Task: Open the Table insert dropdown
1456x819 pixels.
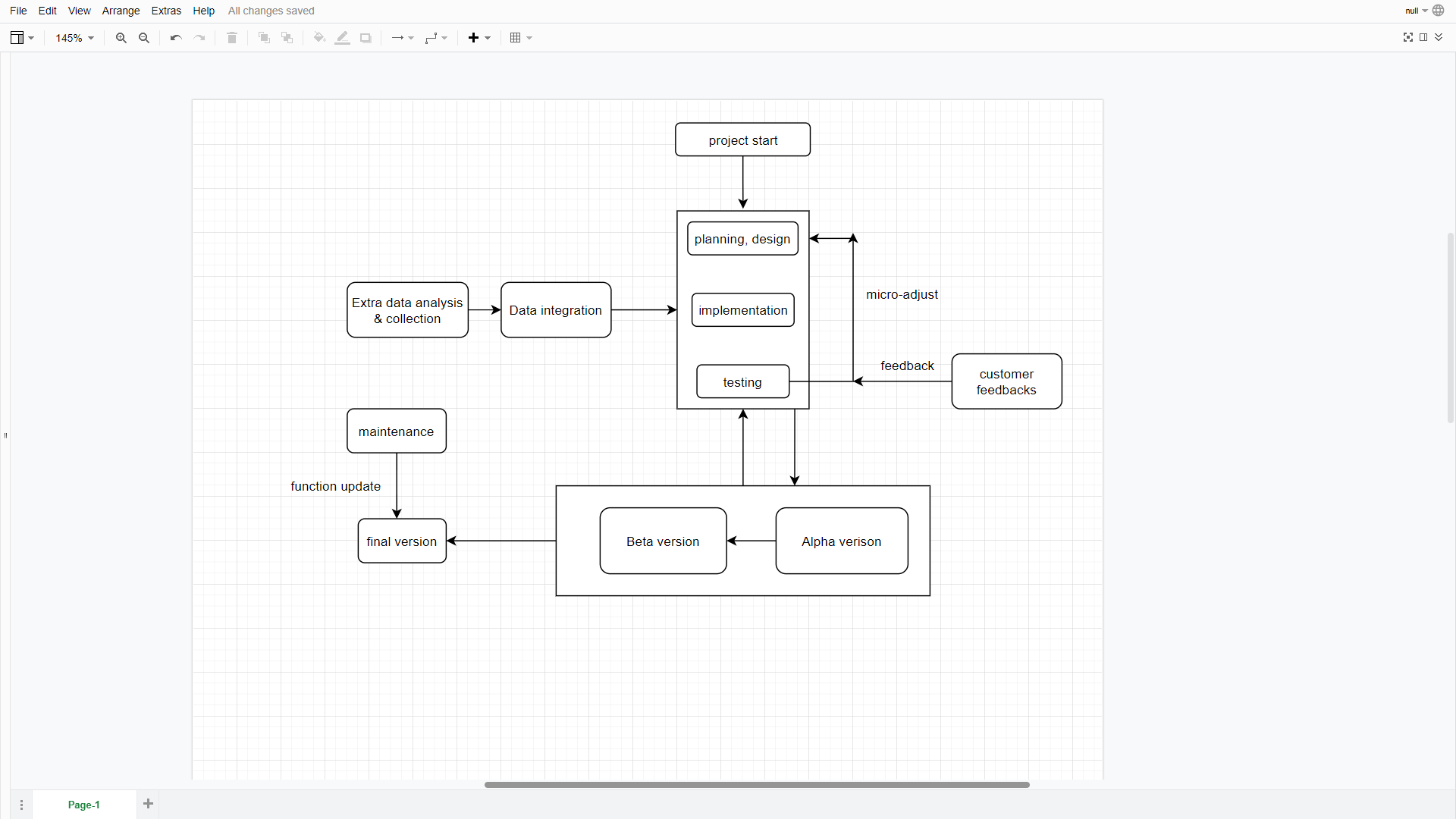Action: pyautogui.click(x=521, y=38)
